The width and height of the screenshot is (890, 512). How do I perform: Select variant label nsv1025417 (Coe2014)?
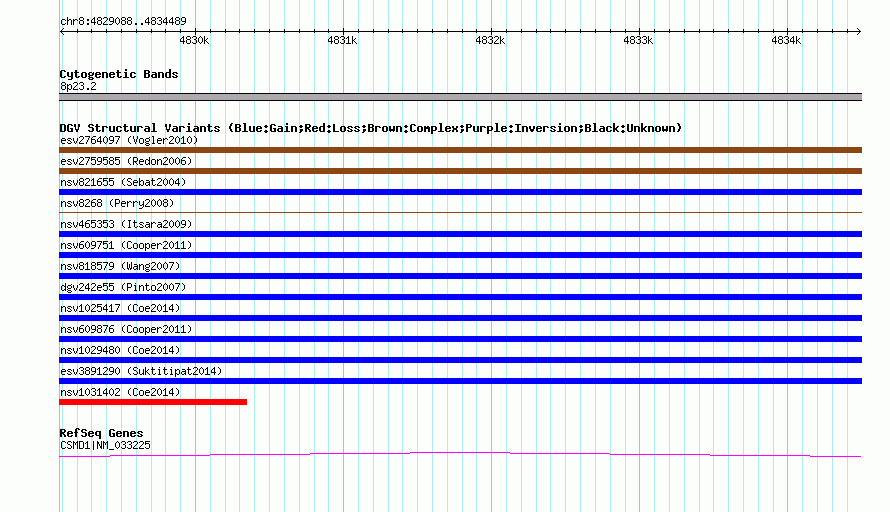120,308
